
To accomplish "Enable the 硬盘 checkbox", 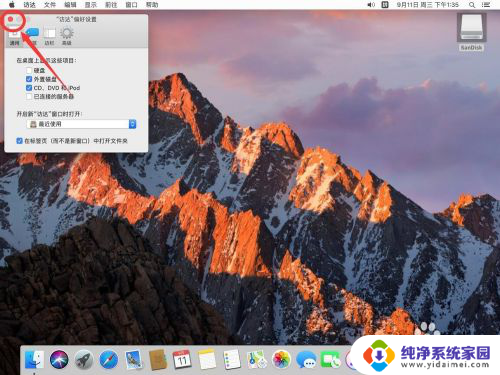I will click(x=29, y=70).
